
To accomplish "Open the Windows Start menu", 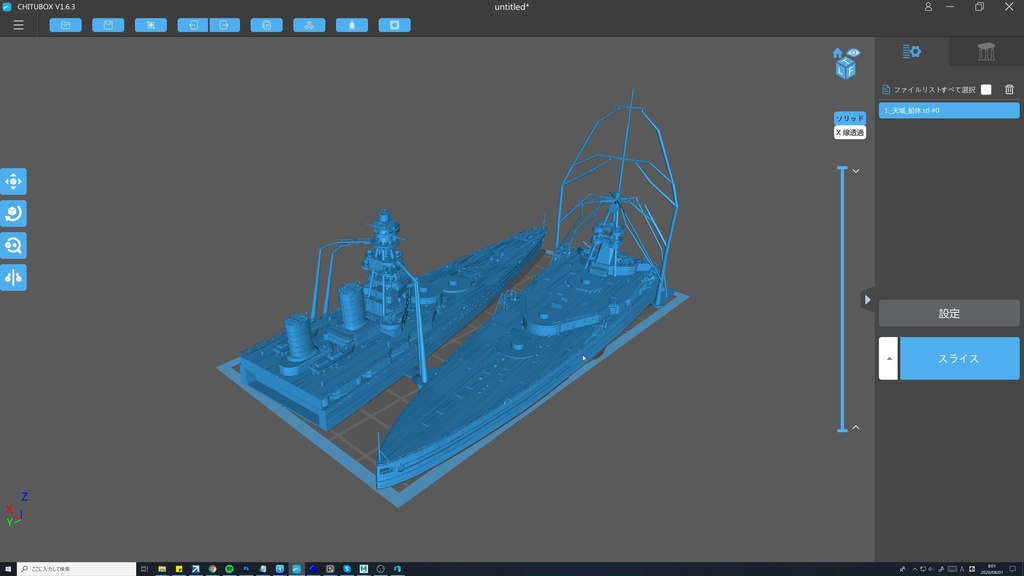I will [x=8, y=569].
